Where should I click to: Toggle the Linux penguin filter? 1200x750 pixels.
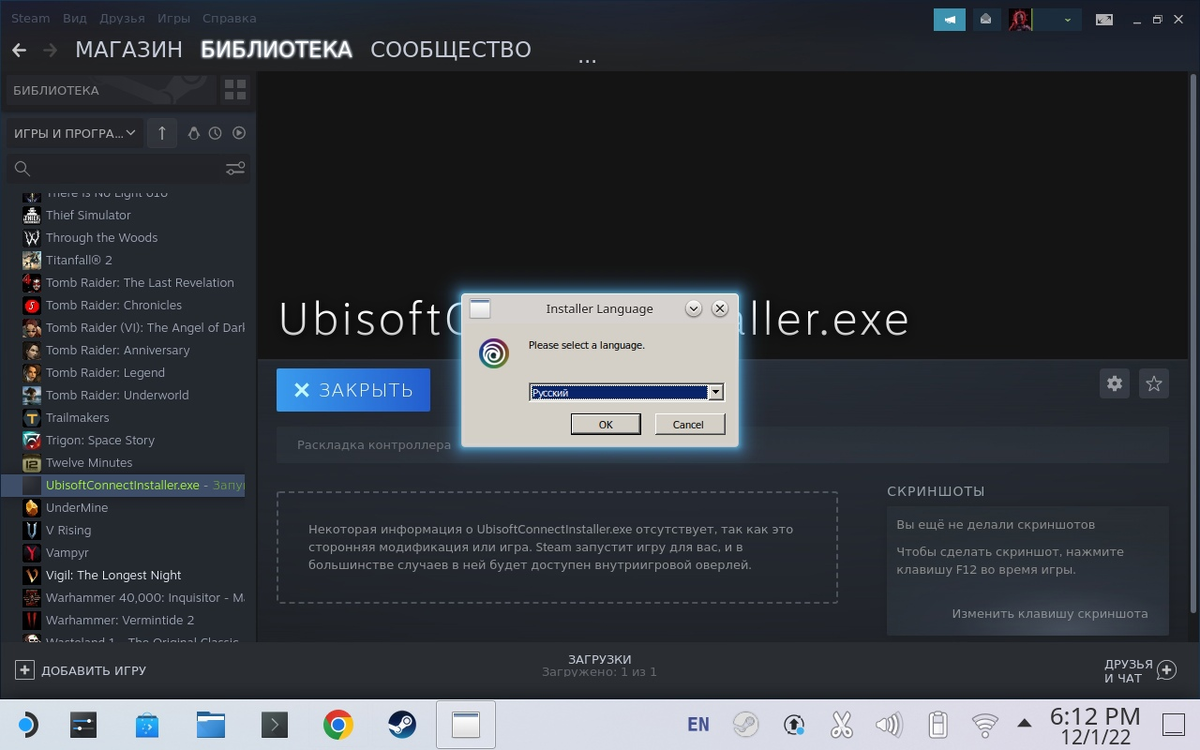coord(194,133)
